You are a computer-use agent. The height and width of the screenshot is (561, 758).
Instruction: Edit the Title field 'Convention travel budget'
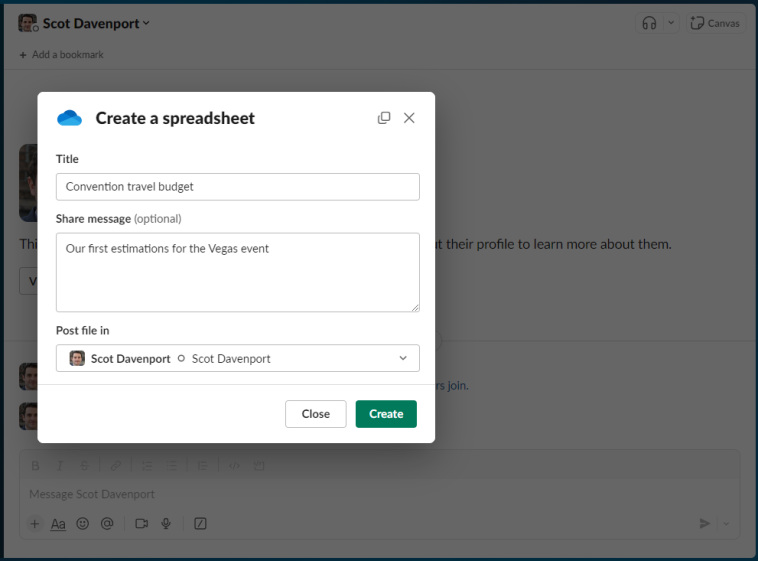coord(238,187)
